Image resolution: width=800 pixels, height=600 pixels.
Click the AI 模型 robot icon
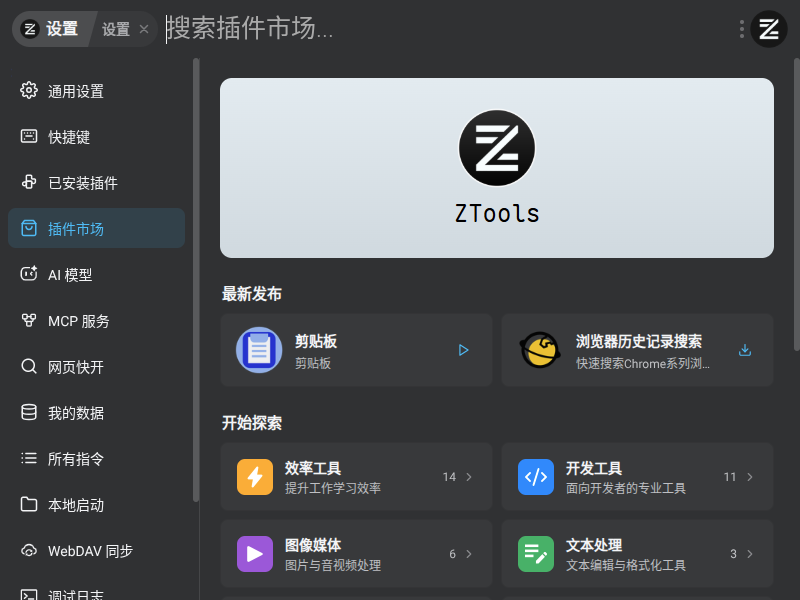29,274
